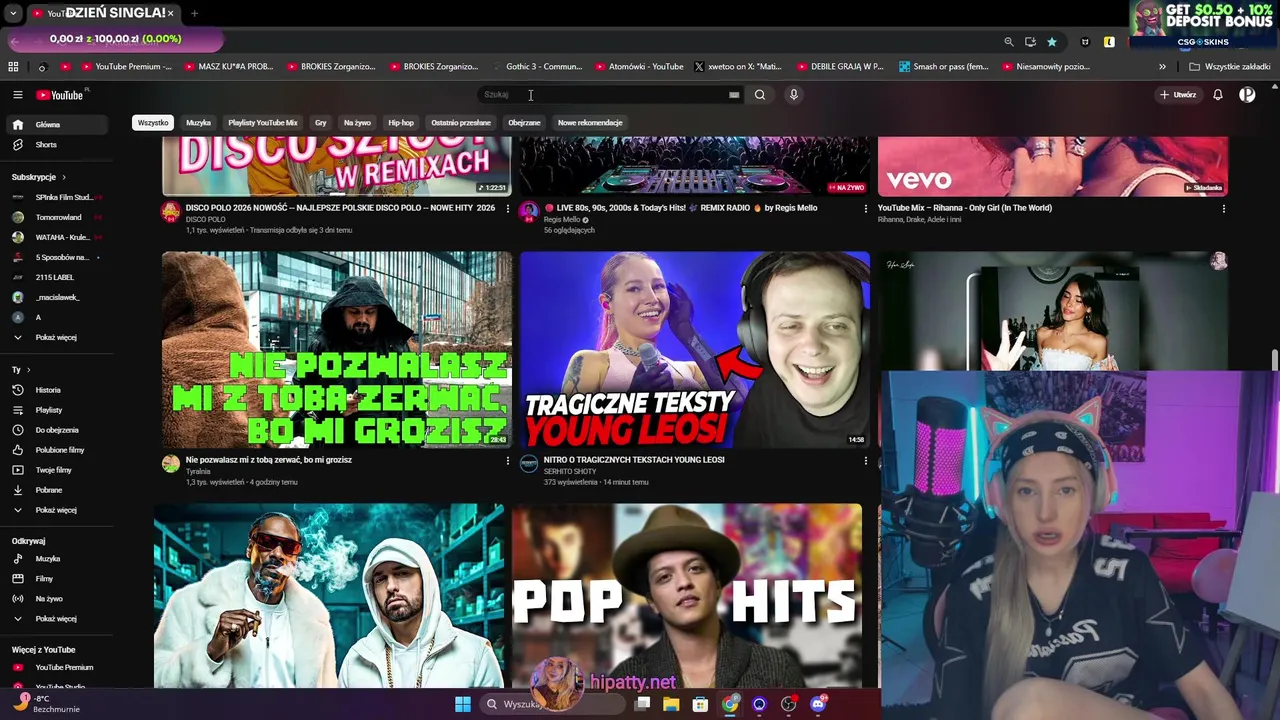The image size is (1280, 720).
Task: Go to Główna home in sidebar
Action: tap(58, 125)
